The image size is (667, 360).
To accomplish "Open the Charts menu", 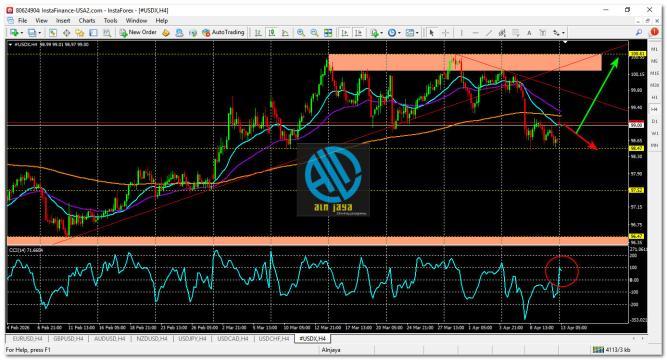I will tap(87, 20).
